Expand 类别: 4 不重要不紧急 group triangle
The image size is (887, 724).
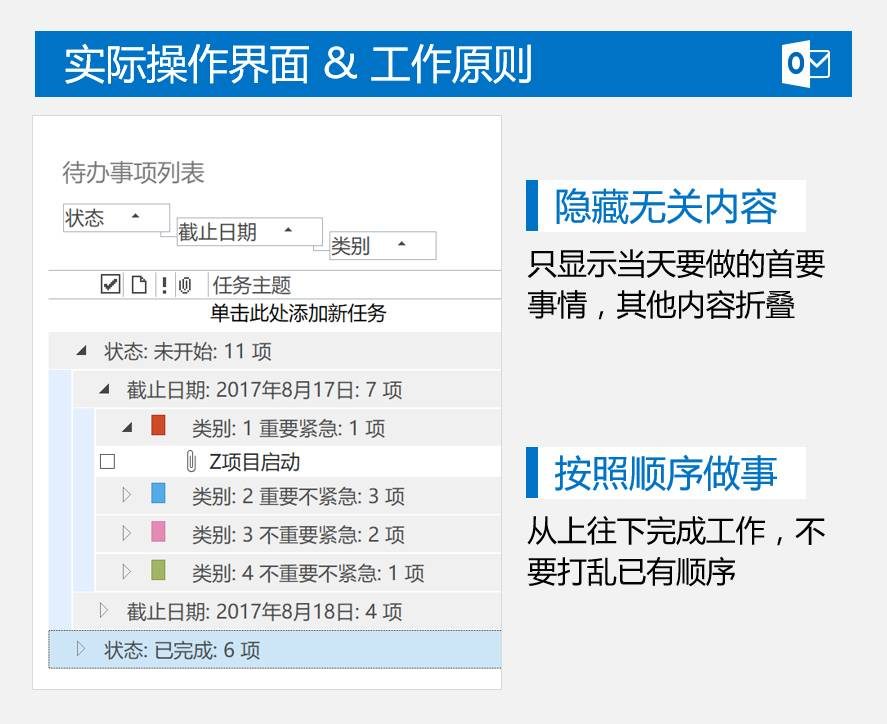(x=127, y=571)
